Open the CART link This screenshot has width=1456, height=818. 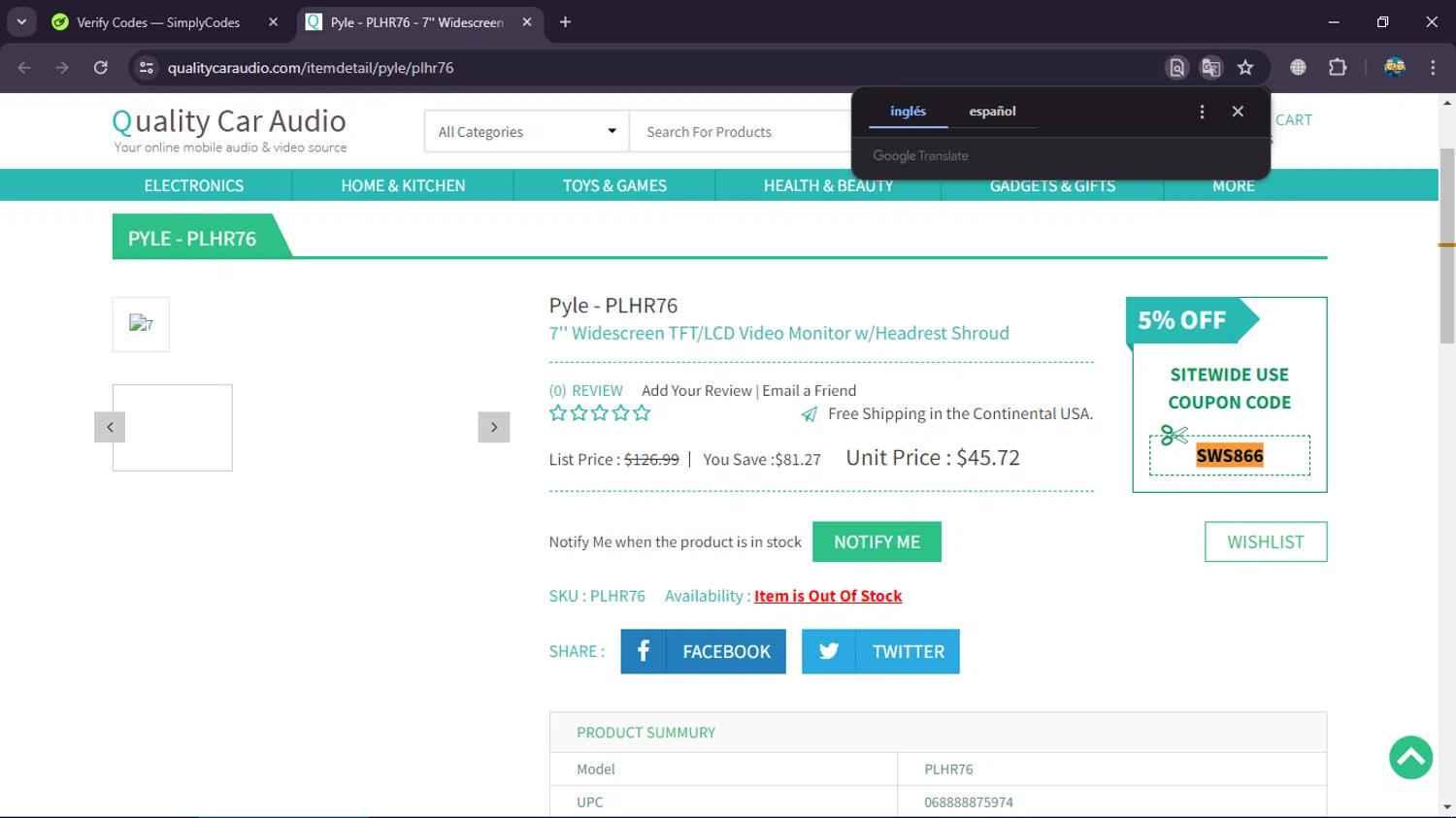pyautogui.click(x=1293, y=120)
